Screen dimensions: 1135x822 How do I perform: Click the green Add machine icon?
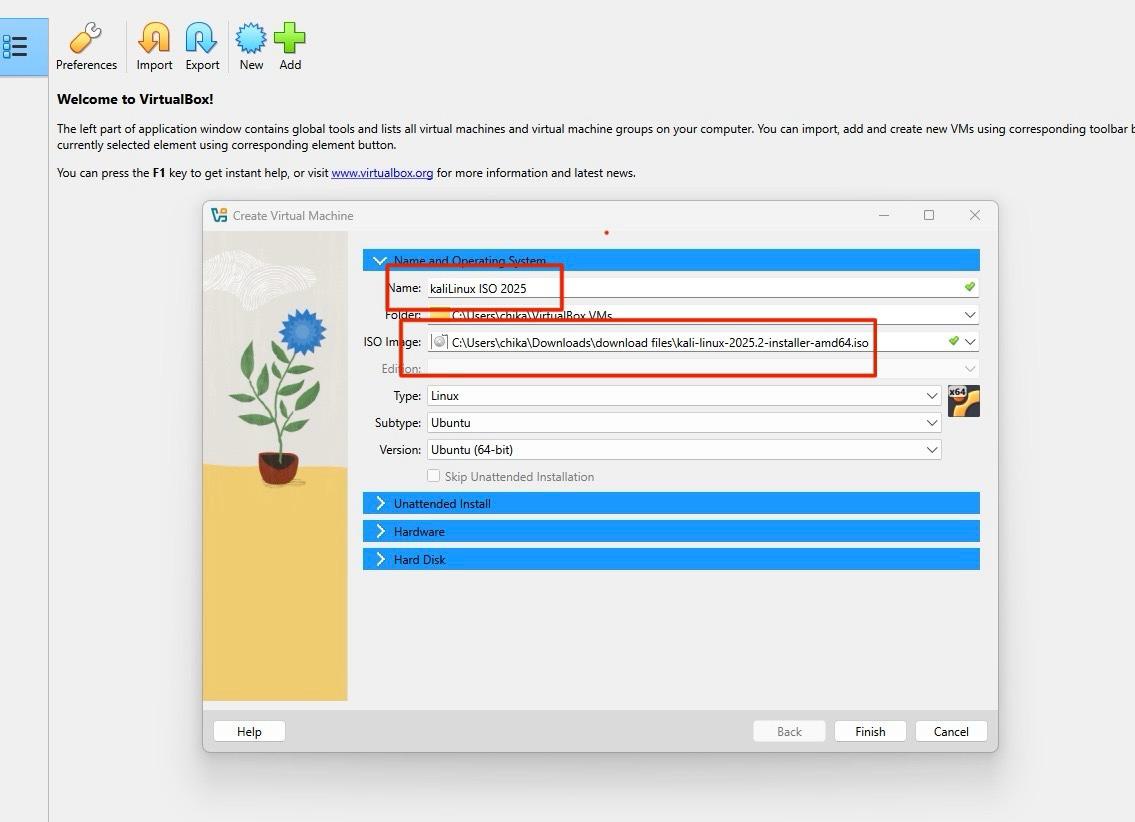(x=290, y=47)
